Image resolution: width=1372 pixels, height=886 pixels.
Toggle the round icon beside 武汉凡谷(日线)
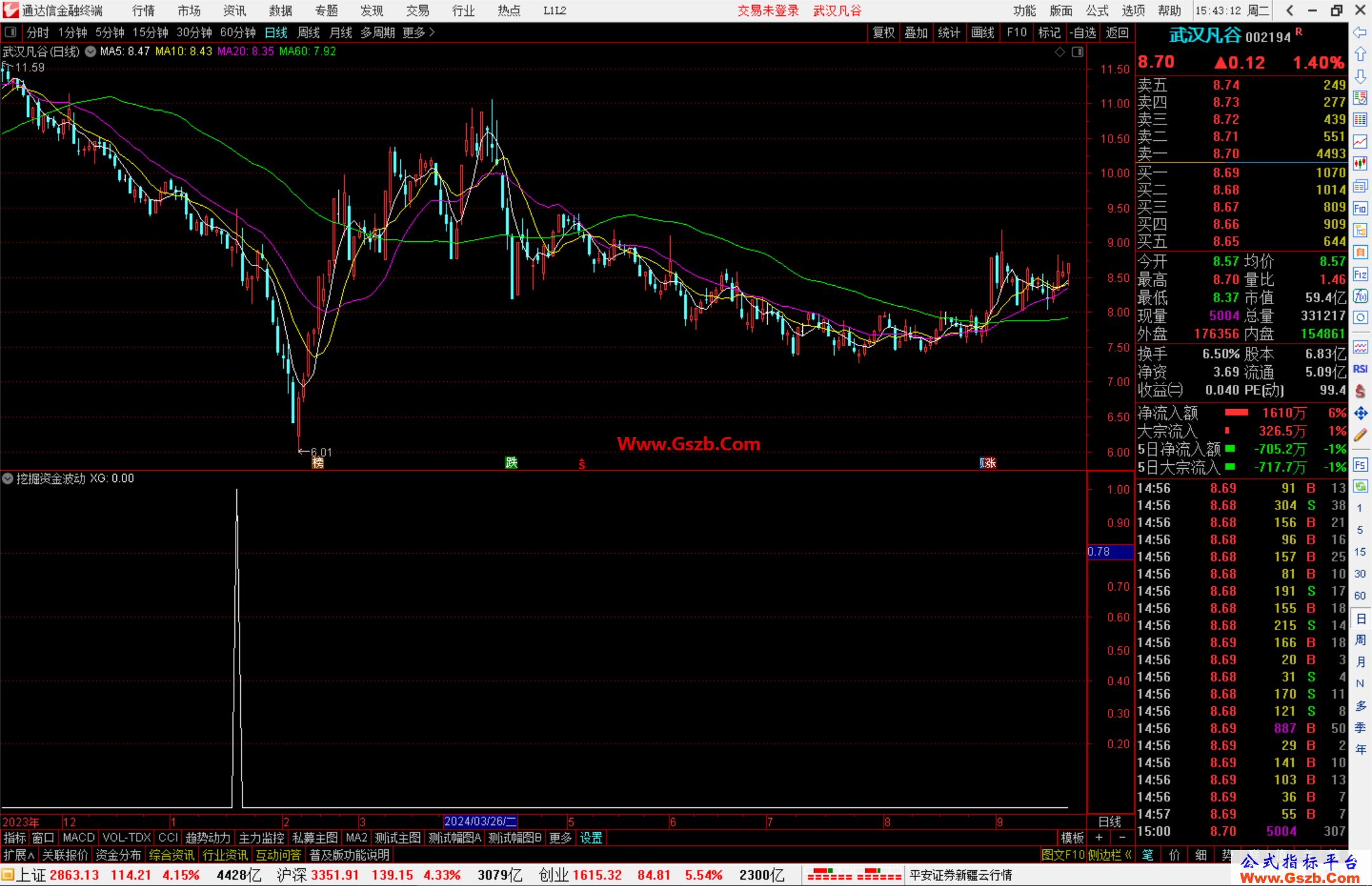(x=90, y=51)
